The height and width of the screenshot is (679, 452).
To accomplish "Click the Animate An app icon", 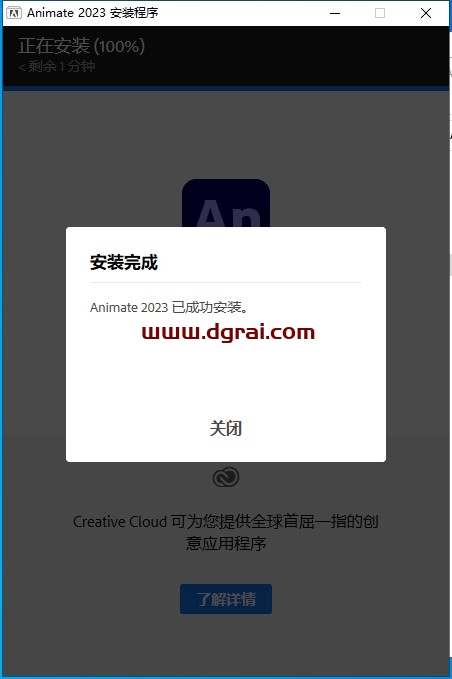I will click(226, 203).
